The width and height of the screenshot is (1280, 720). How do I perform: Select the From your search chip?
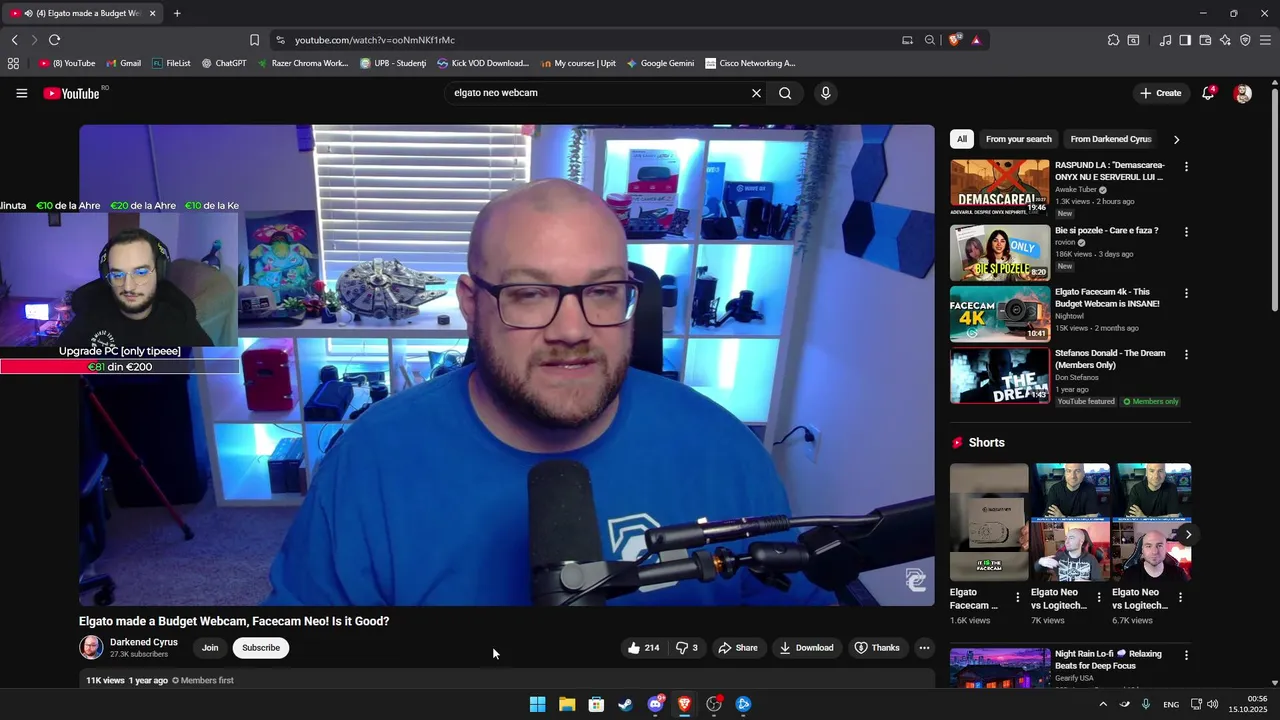click(1018, 139)
